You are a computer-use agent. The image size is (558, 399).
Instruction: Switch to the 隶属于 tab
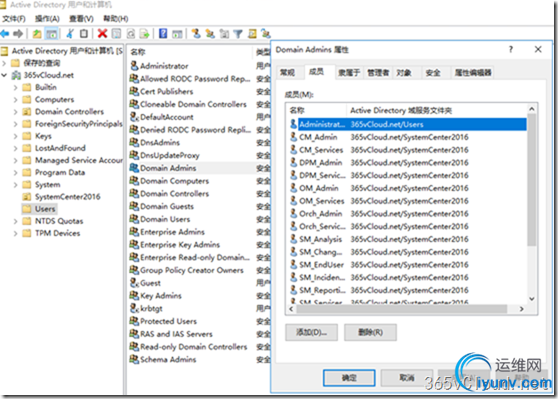349,73
